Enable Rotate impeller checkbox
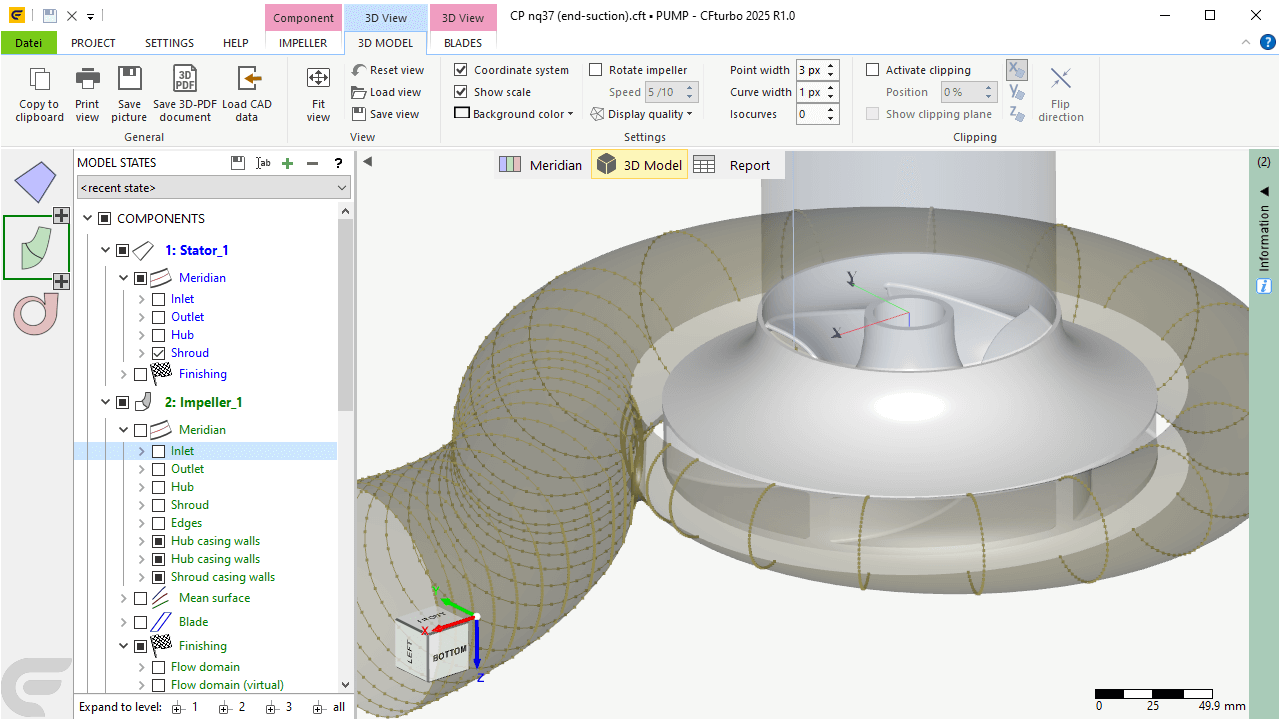1280x720 pixels. [596, 70]
